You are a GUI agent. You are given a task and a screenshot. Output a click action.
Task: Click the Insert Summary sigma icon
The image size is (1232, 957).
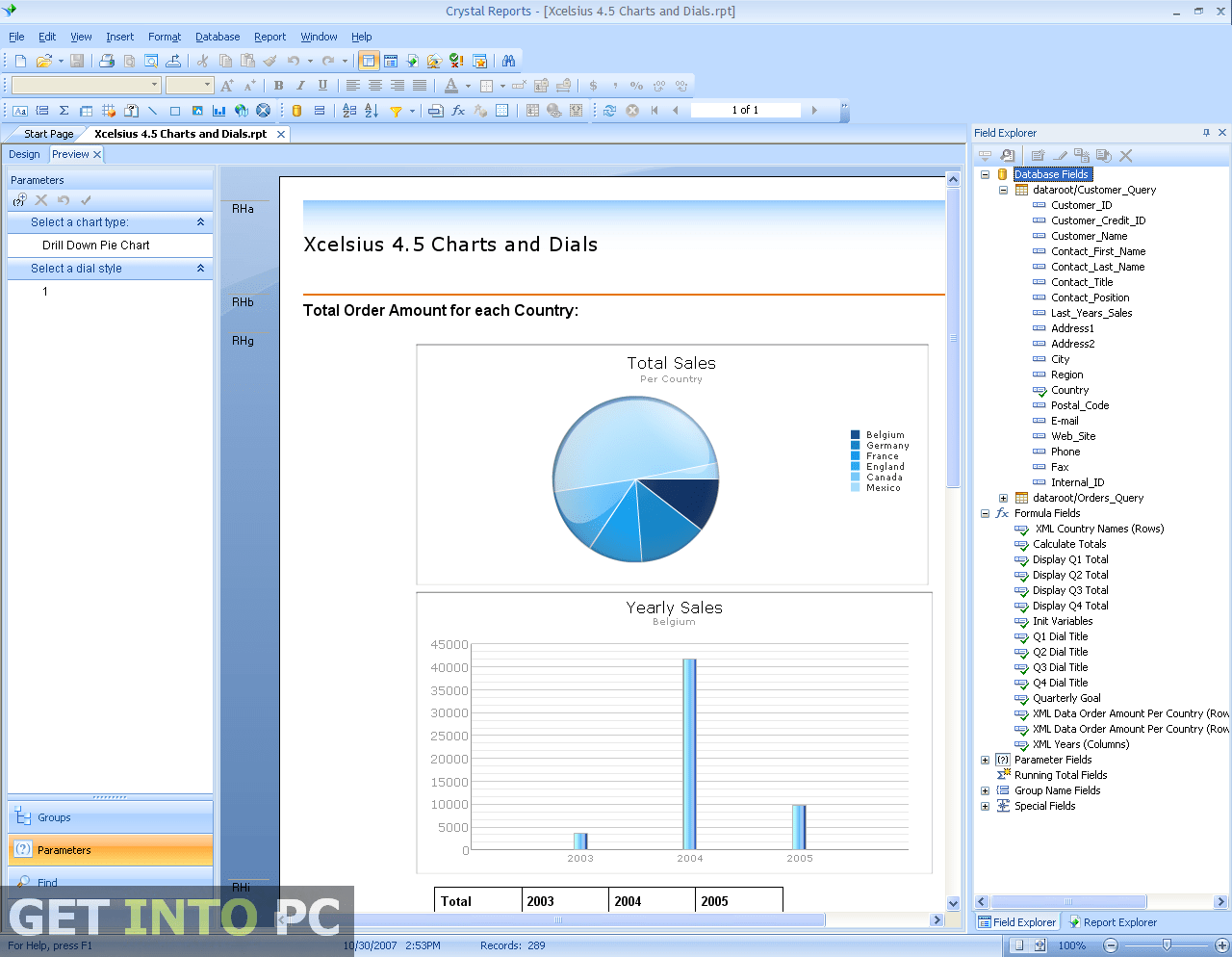(63, 110)
